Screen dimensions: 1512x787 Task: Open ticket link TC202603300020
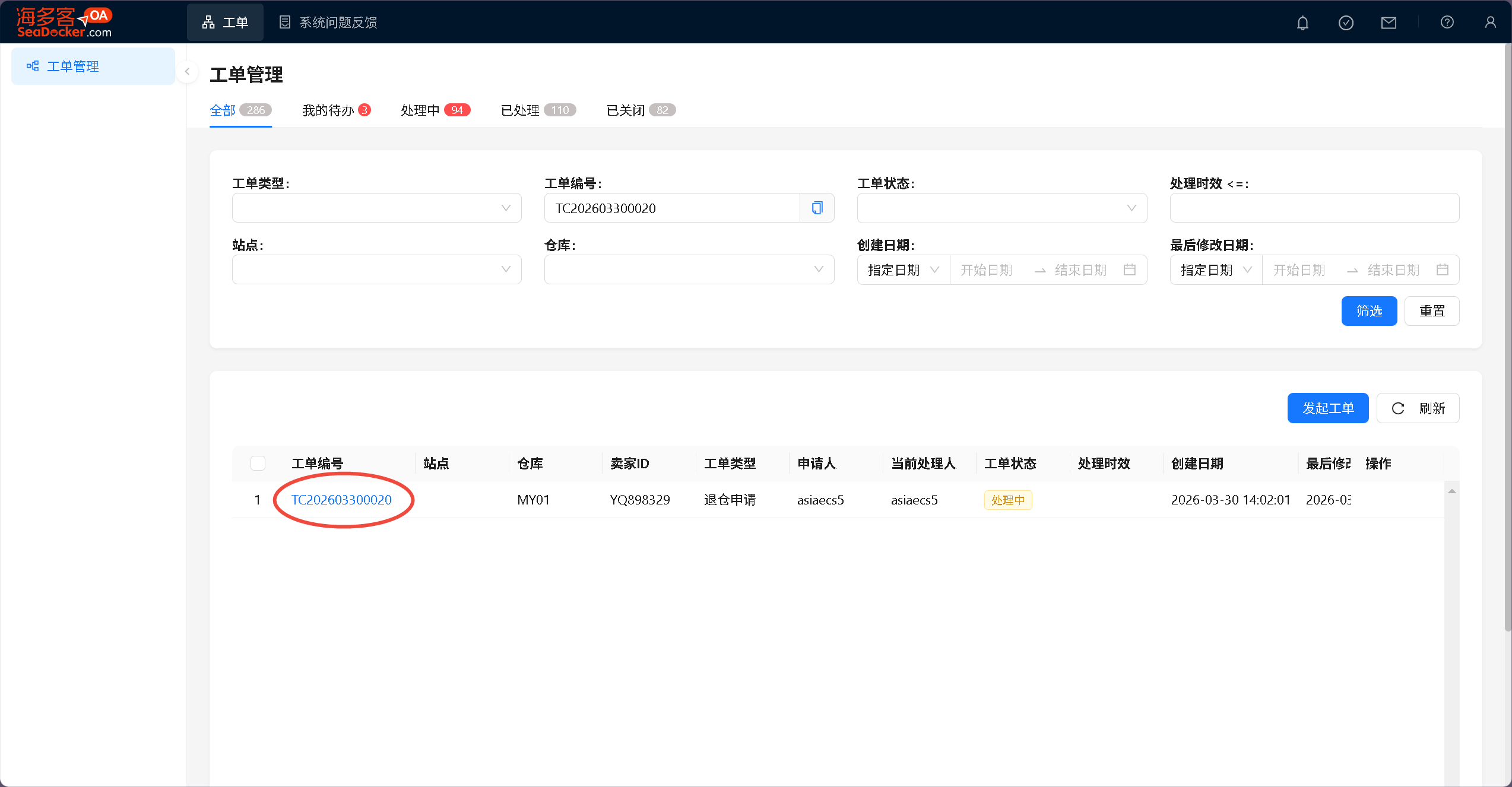(x=341, y=500)
